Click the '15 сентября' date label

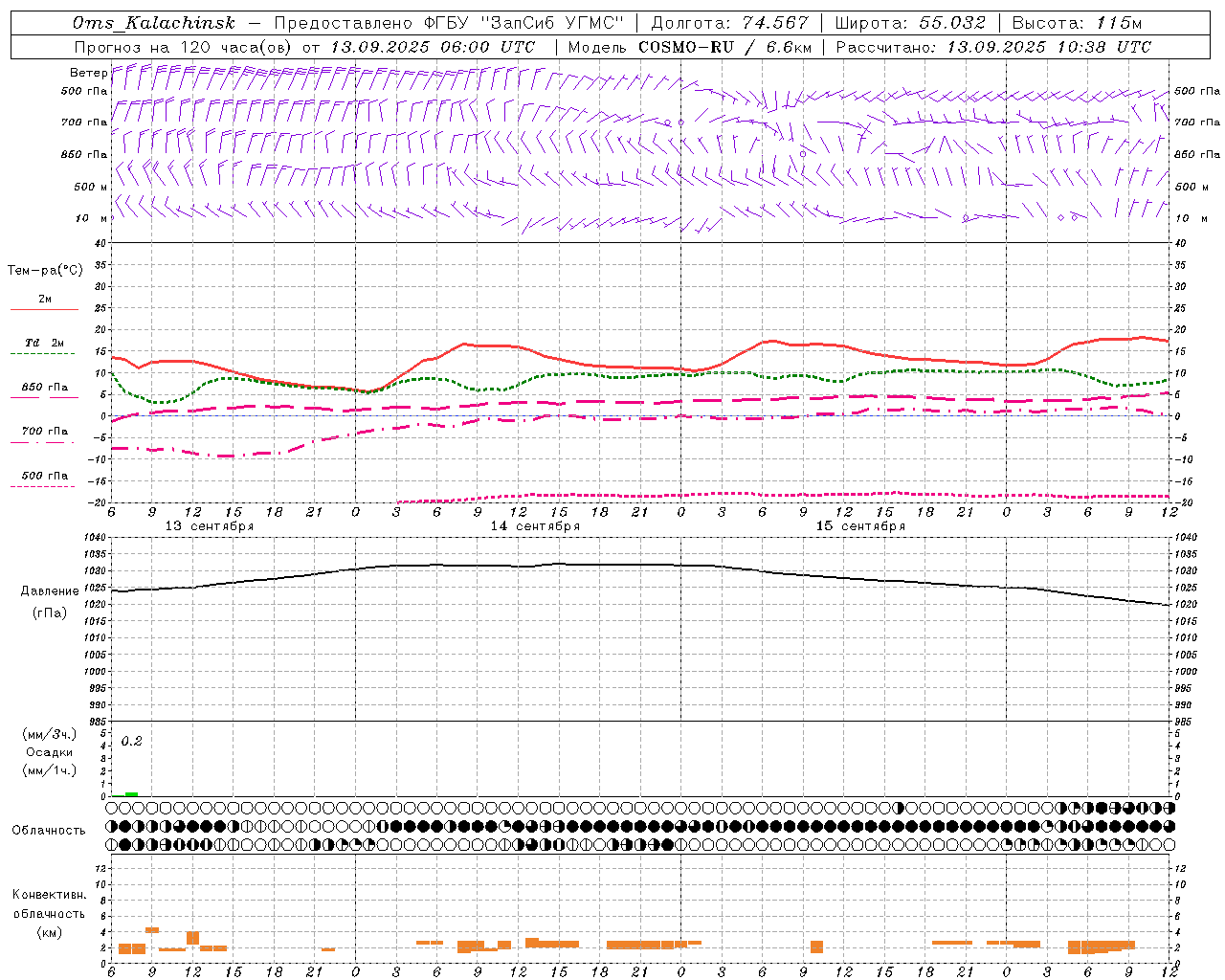click(x=860, y=526)
